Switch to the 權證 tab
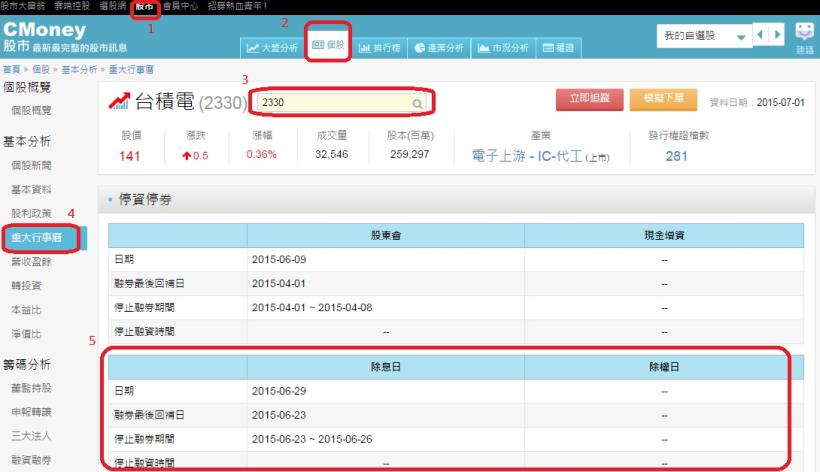The width and height of the screenshot is (820, 472). click(558, 48)
